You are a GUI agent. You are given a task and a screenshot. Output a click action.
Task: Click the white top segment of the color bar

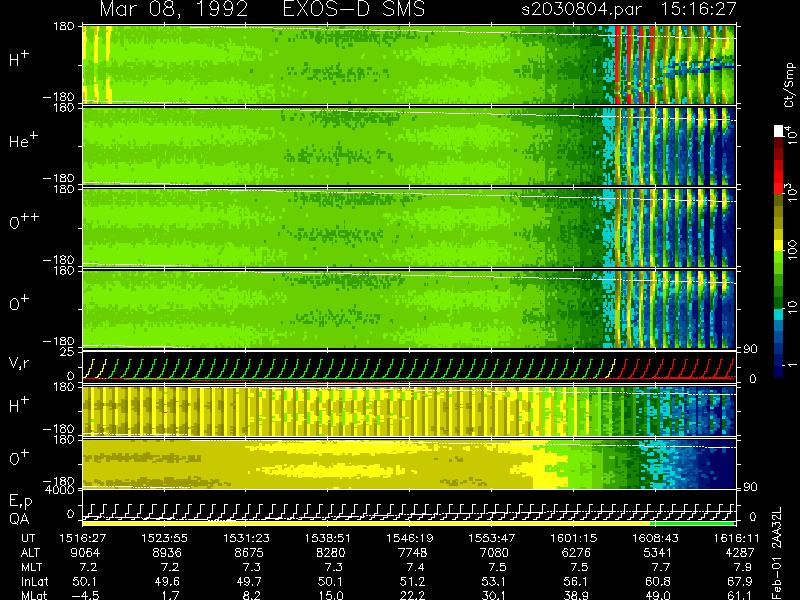coord(779,131)
